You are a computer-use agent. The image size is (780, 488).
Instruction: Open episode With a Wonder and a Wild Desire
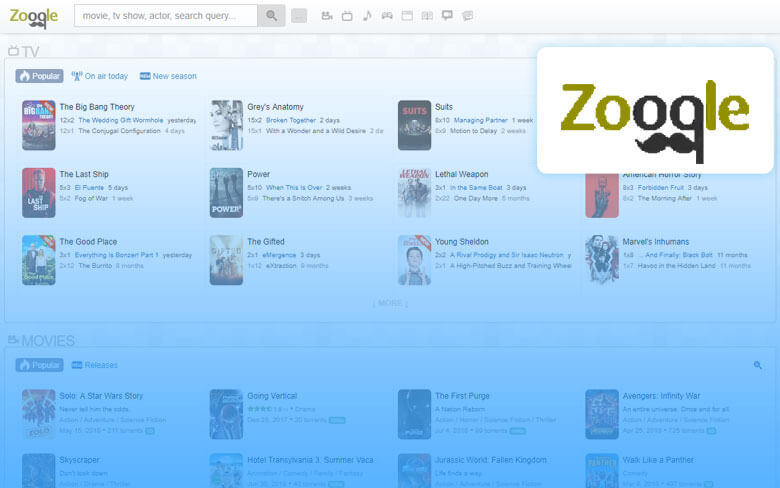click(x=316, y=131)
